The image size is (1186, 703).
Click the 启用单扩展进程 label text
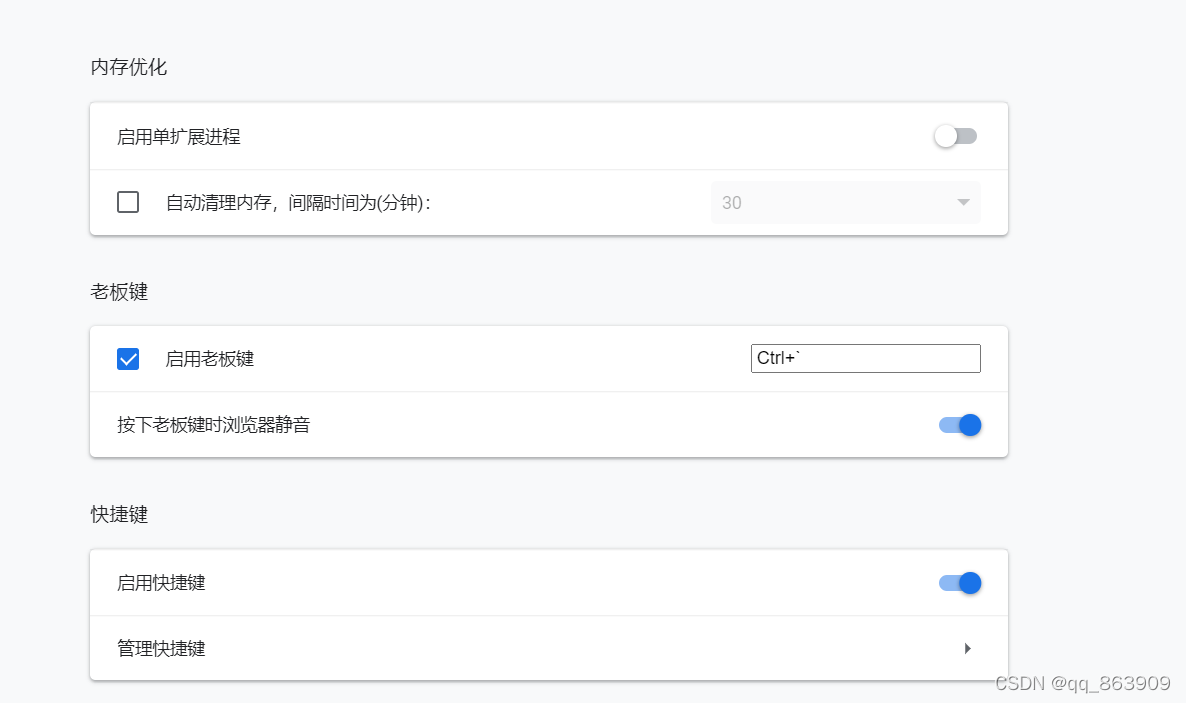pyautogui.click(x=179, y=137)
